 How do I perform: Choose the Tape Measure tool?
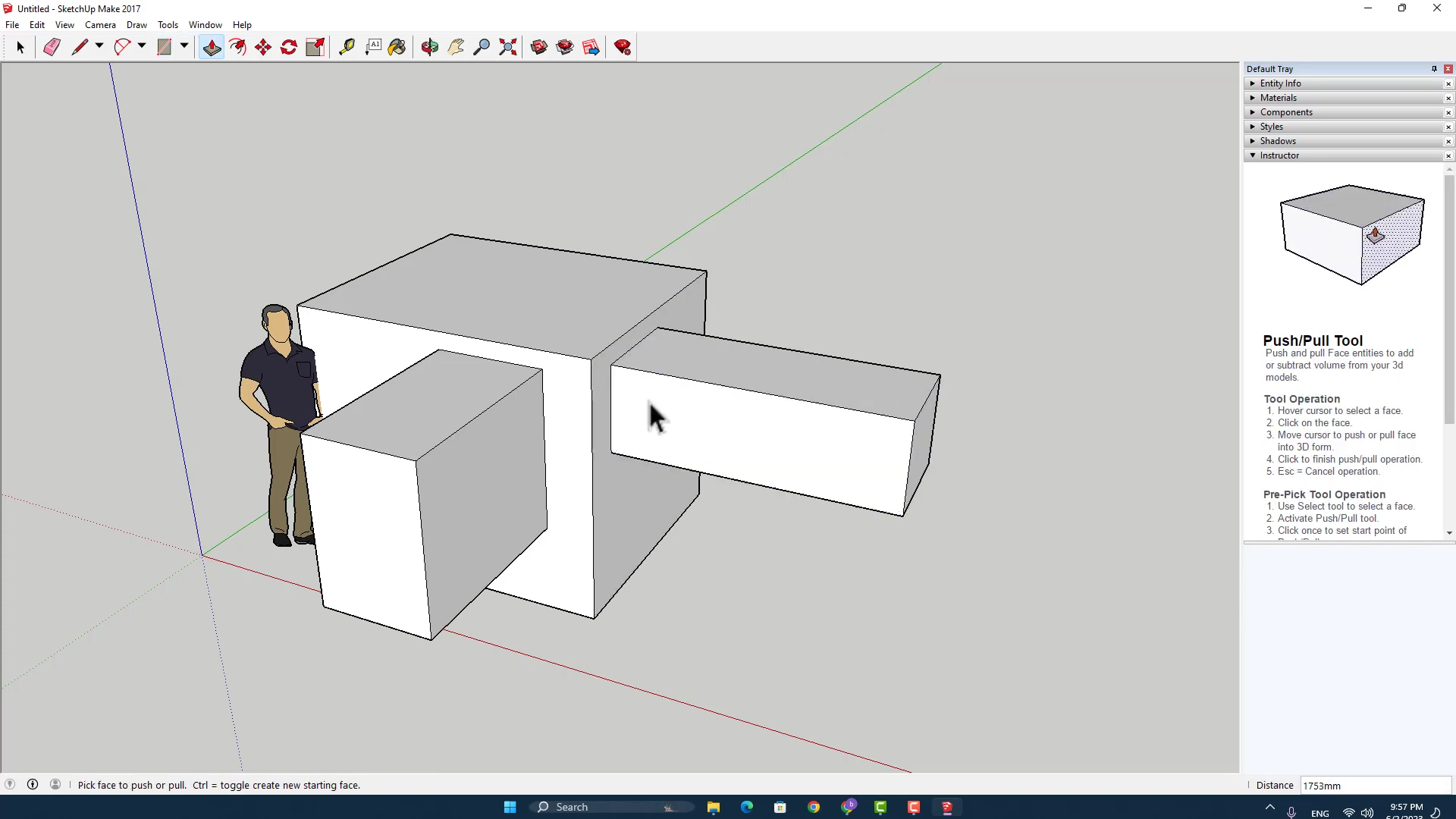click(347, 47)
